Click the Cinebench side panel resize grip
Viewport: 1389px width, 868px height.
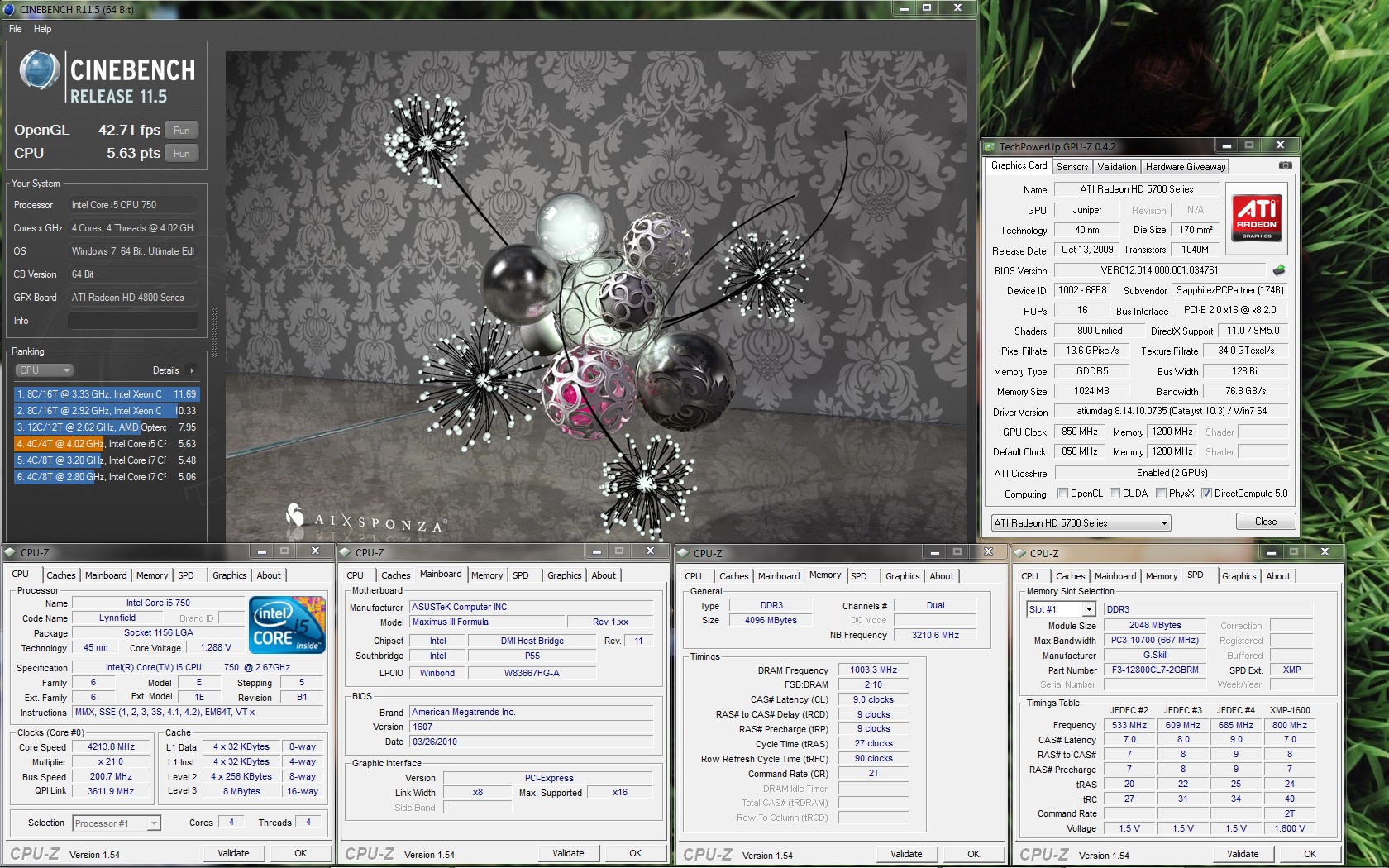coord(215,334)
